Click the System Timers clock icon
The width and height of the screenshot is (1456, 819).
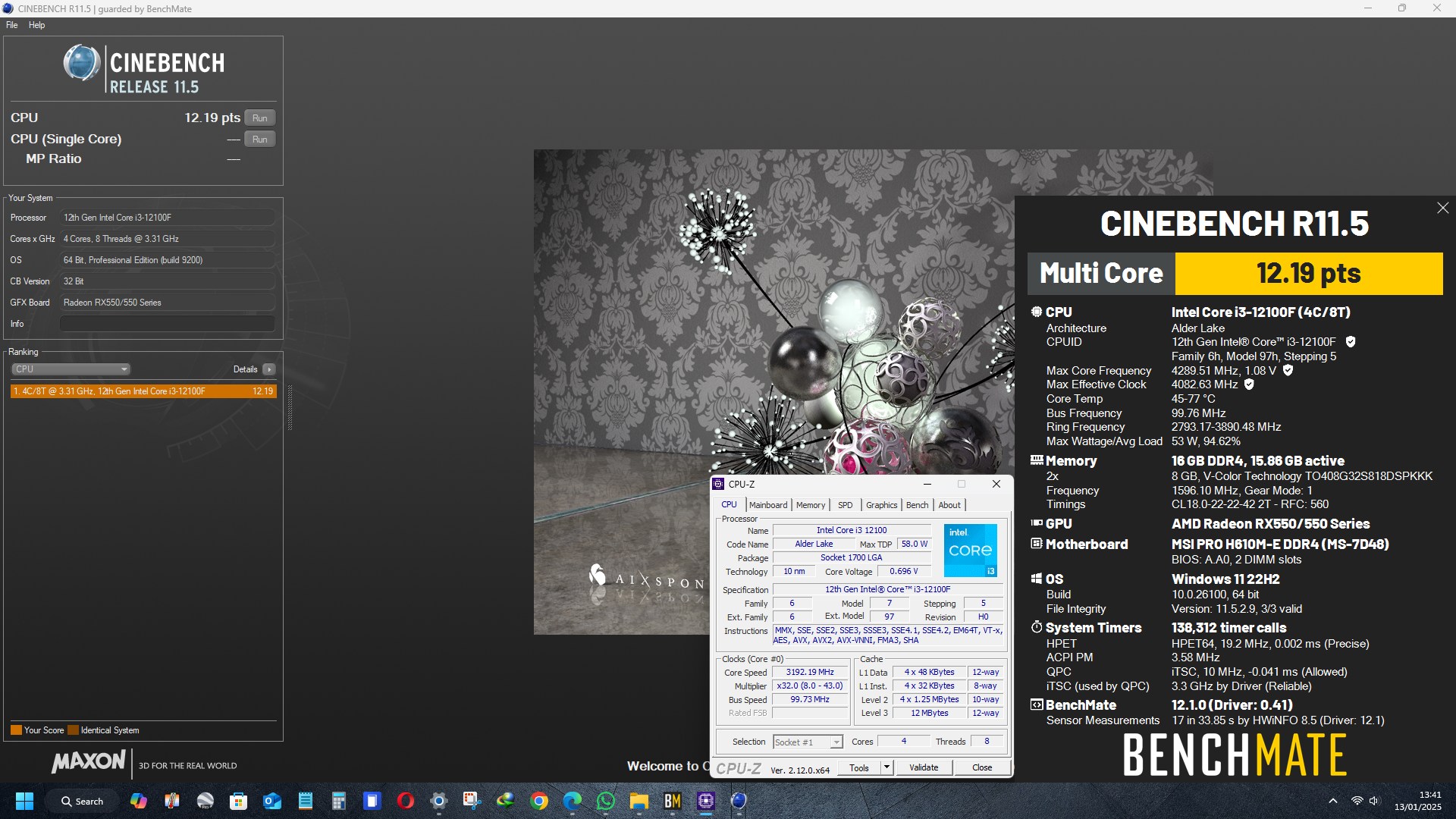(1037, 627)
